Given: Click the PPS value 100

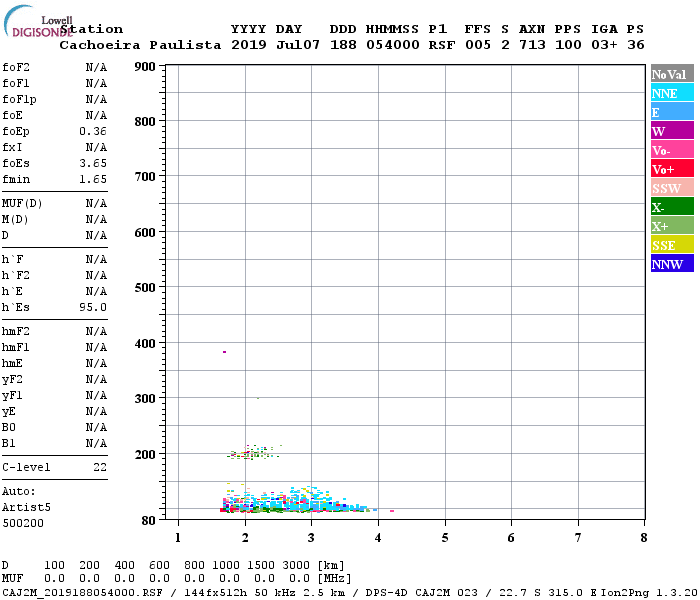Looking at the screenshot, I should (568, 45).
